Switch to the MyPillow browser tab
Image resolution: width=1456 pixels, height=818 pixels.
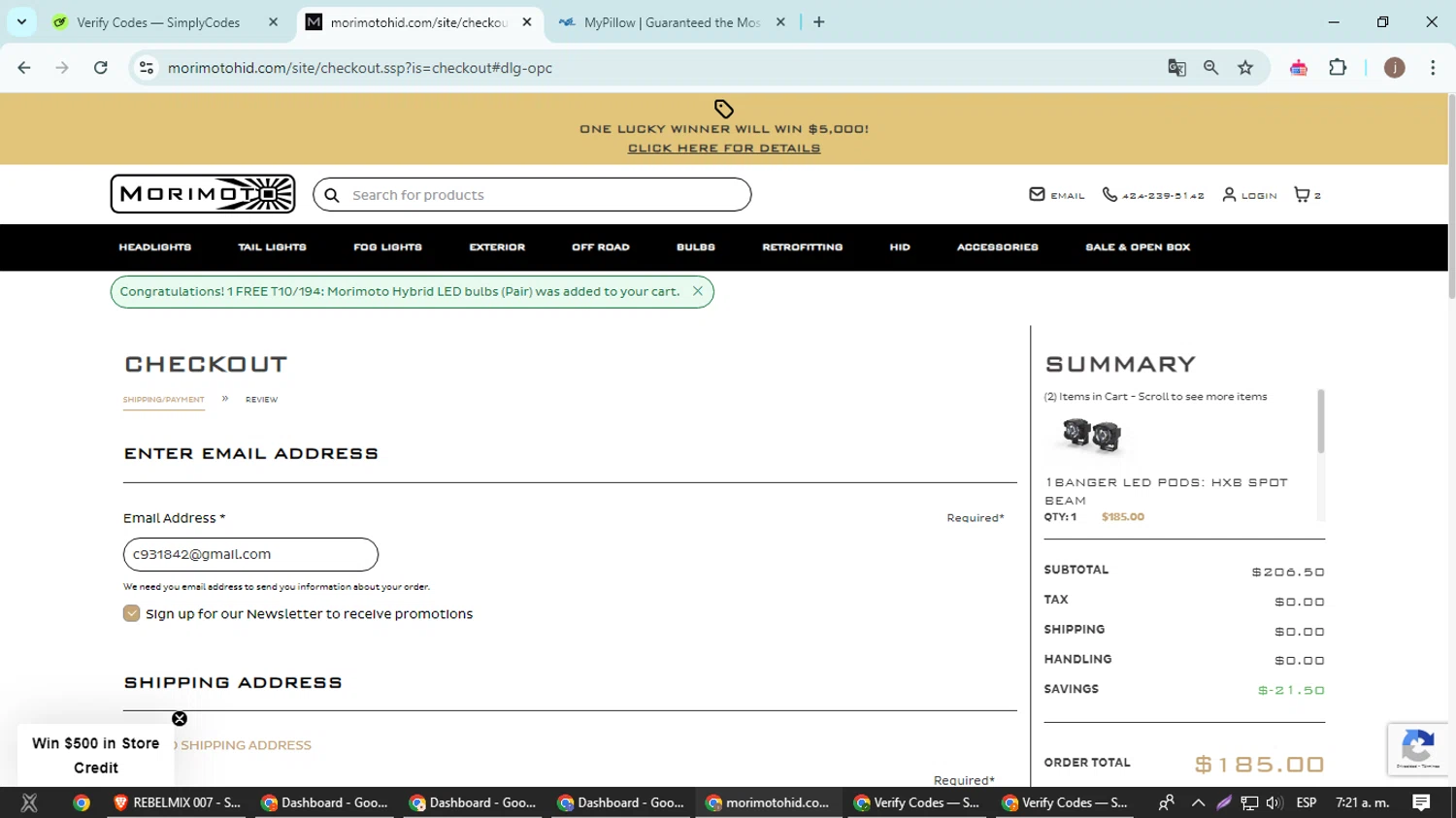pos(673,22)
